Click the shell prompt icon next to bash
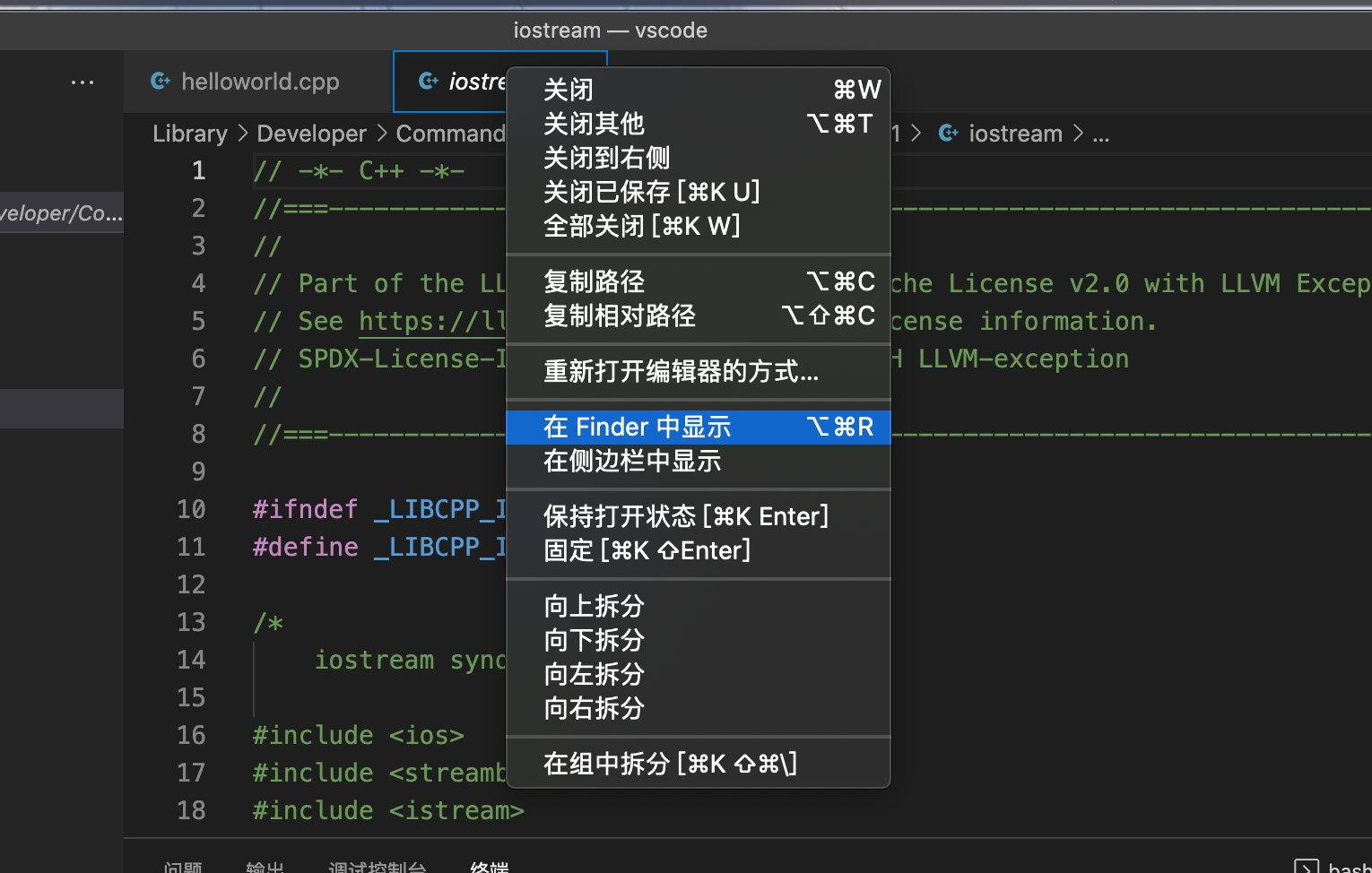1372x873 pixels. [1306, 865]
